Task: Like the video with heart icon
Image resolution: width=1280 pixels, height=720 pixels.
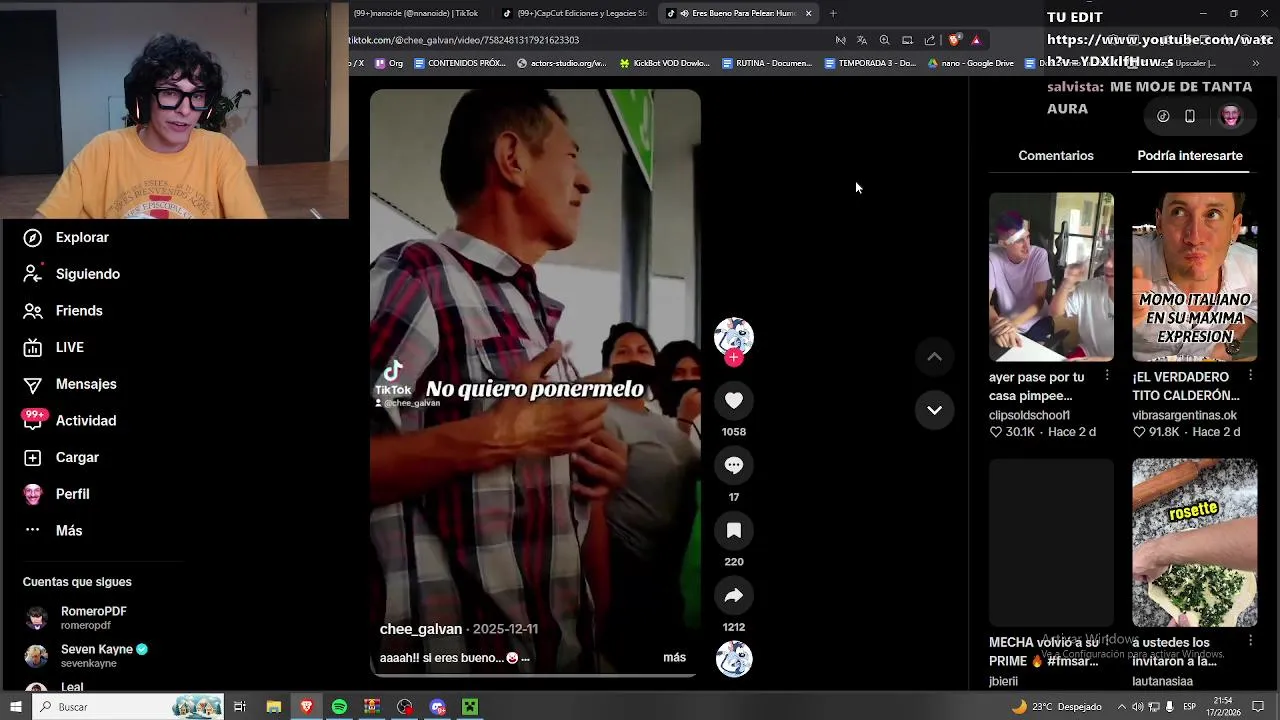Action: tap(734, 400)
